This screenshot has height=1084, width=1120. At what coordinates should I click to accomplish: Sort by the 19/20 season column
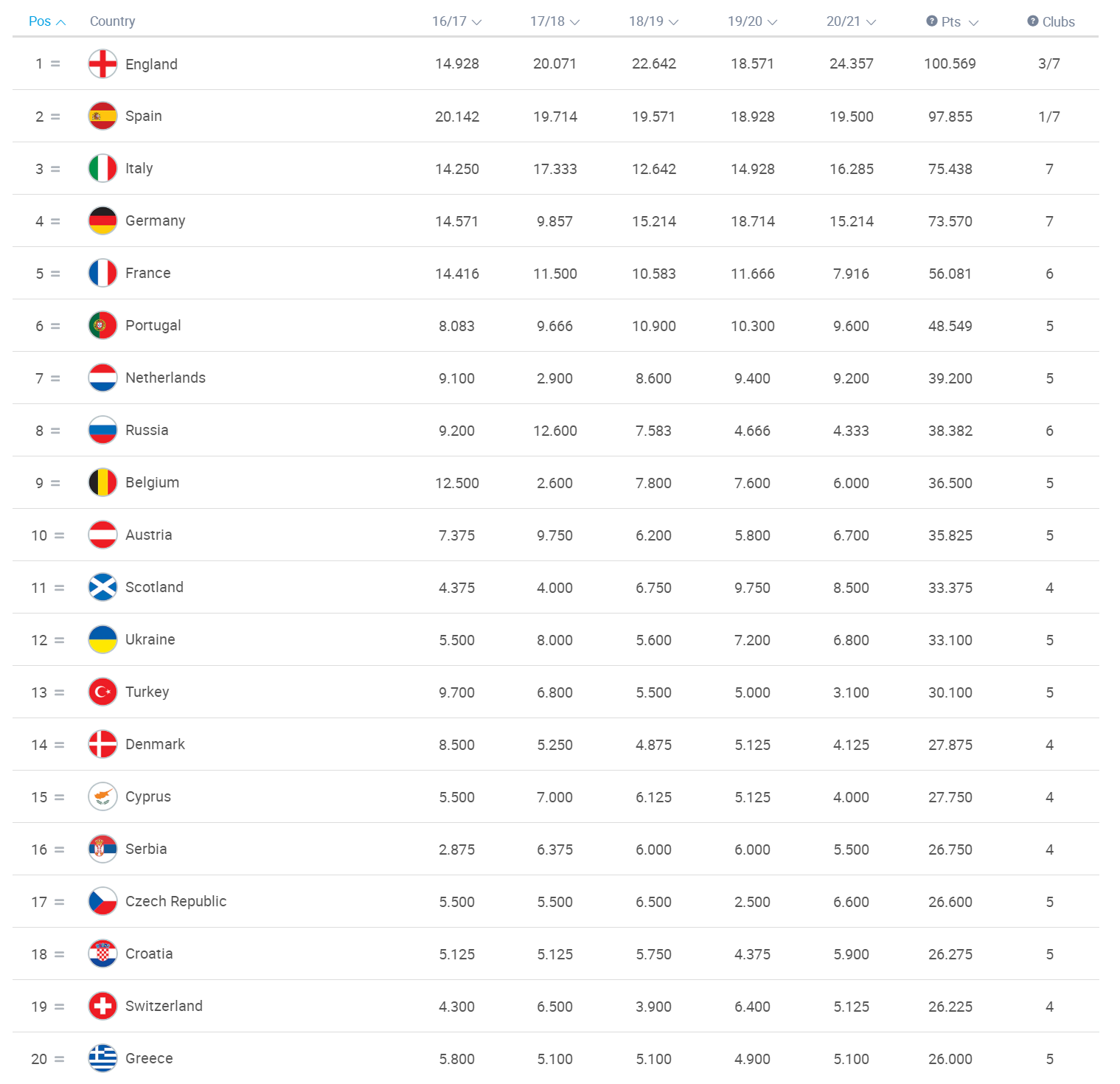point(752,21)
